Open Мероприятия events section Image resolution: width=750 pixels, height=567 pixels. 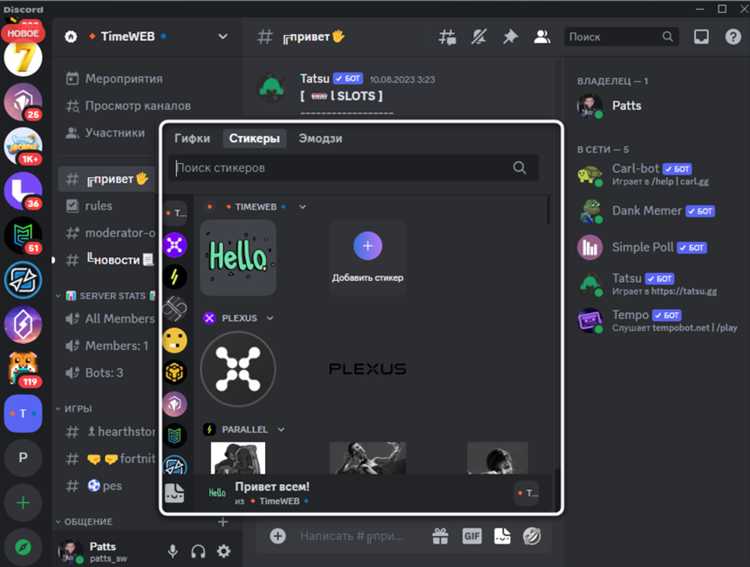[x=115, y=78]
